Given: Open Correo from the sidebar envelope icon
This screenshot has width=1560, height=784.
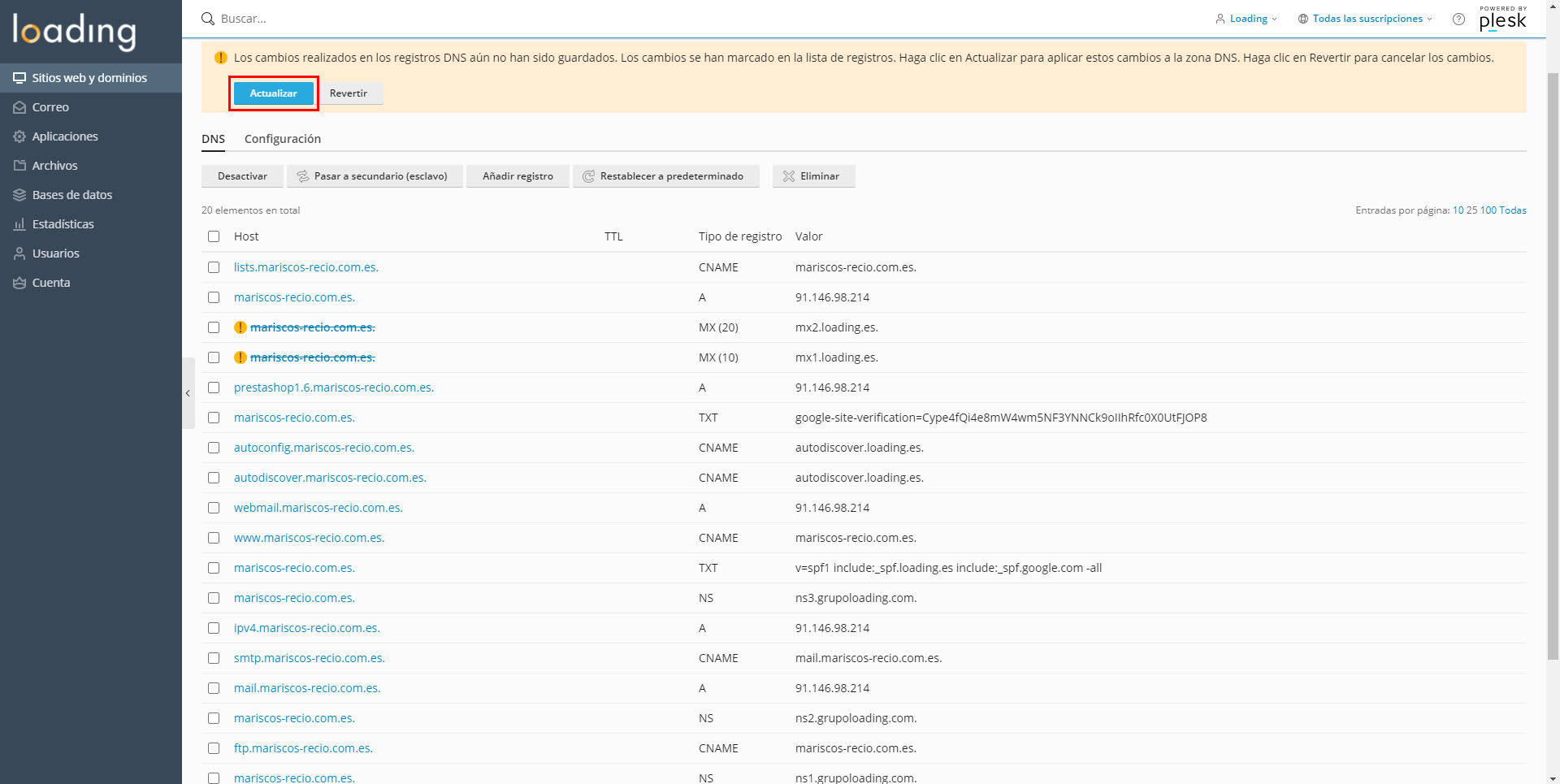Looking at the screenshot, I should (19, 107).
